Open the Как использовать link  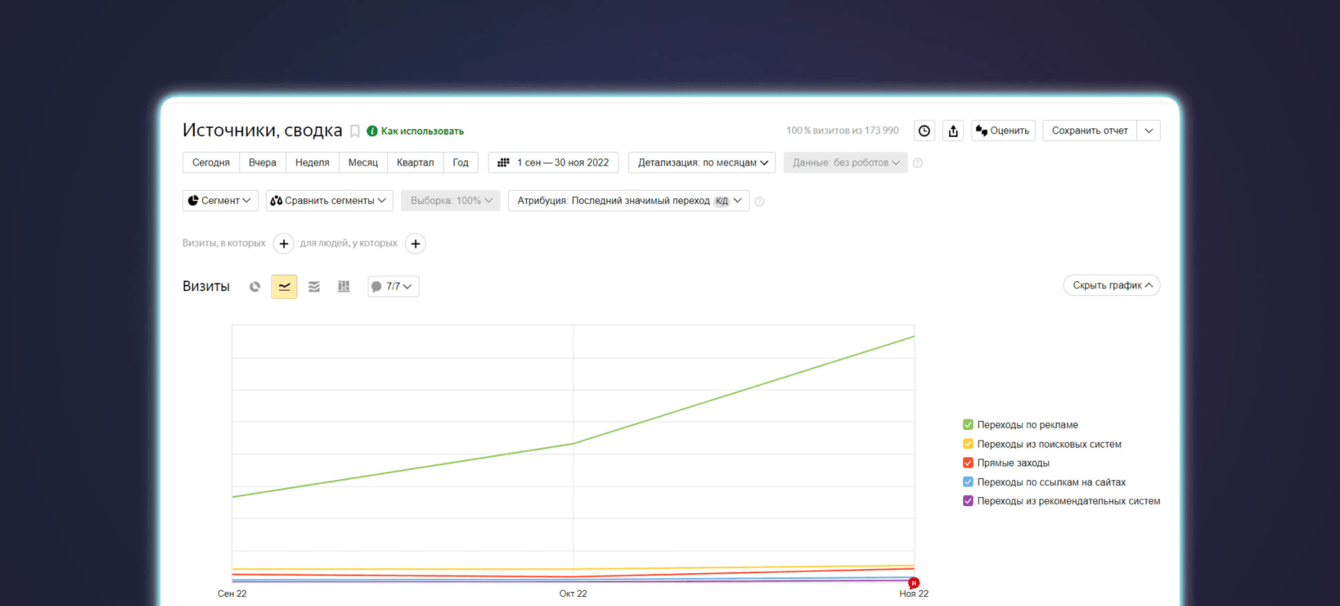pyautogui.click(x=422, y=131)
